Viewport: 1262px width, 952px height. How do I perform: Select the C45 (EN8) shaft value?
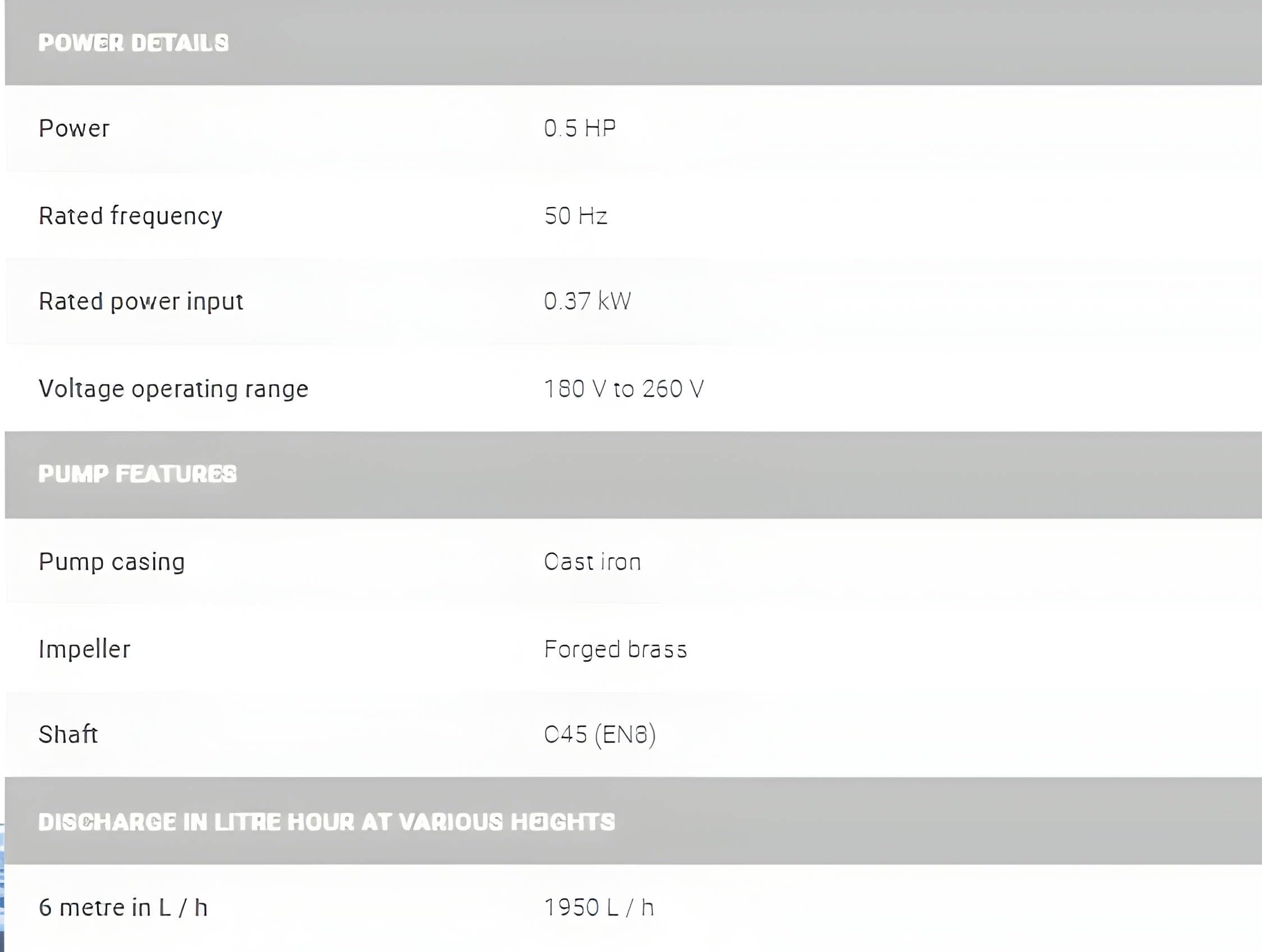600,735
